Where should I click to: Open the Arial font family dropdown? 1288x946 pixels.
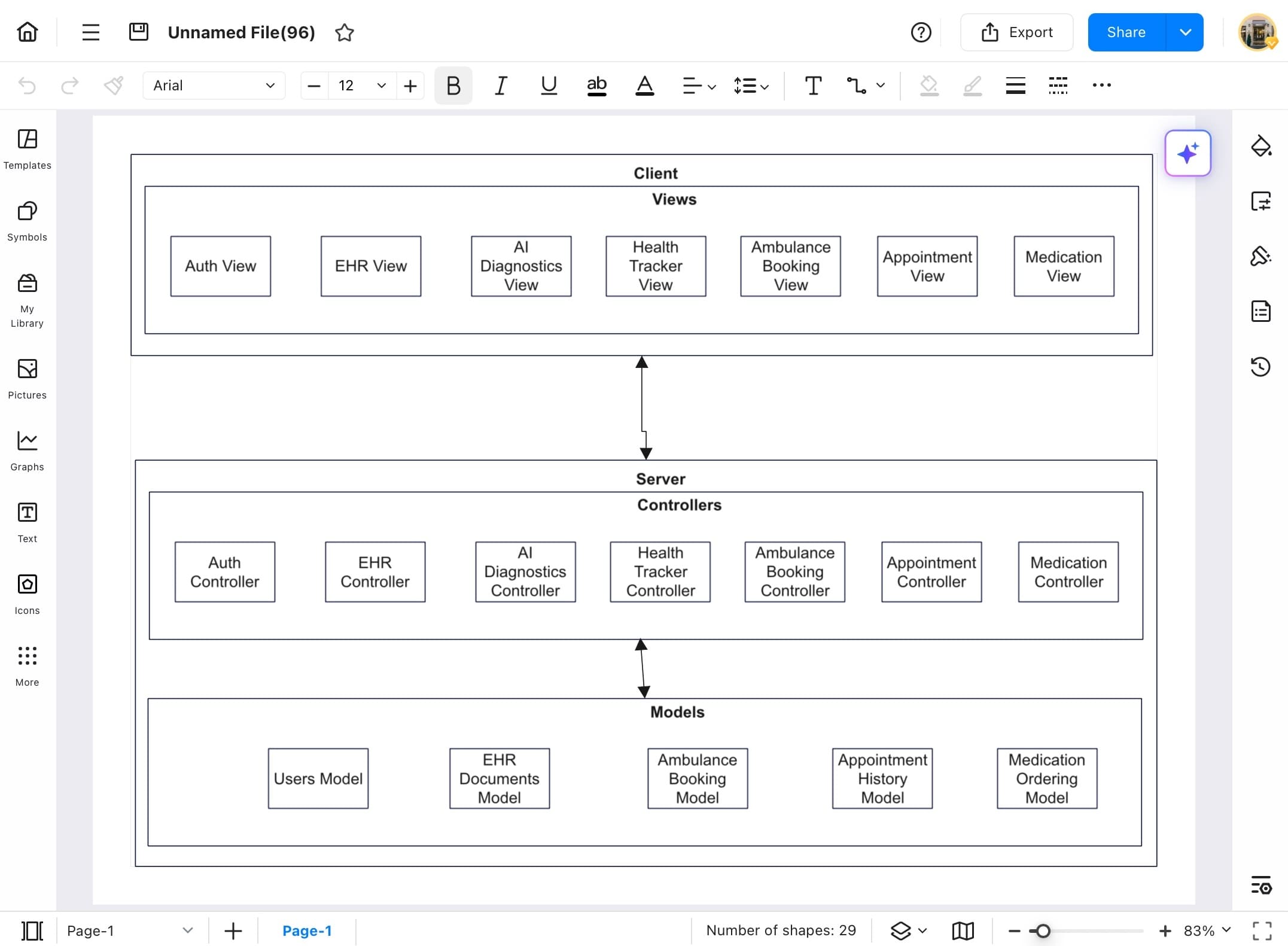[x=213, y=85]
